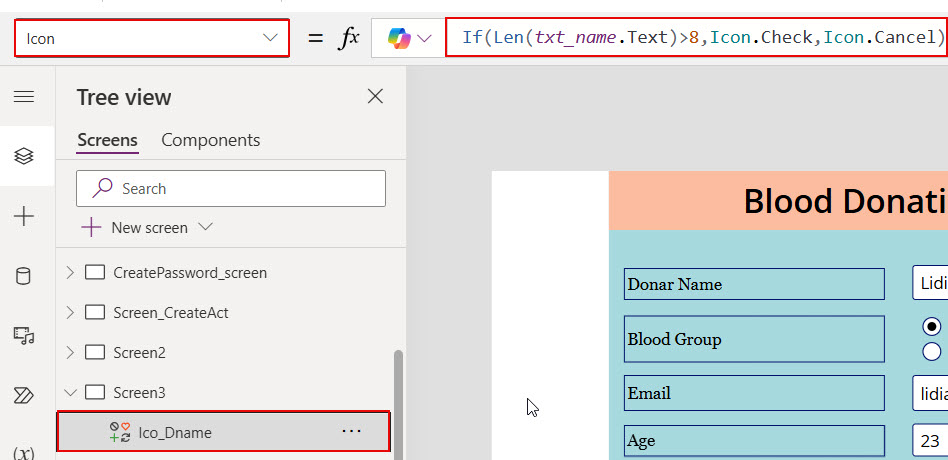Click the Age input showing 23

pos(930,441)
